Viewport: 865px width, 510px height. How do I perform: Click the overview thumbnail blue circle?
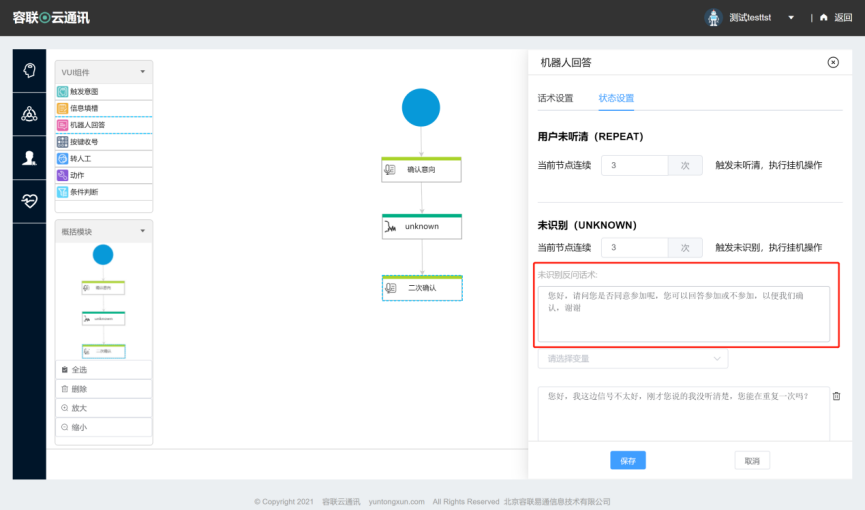pyautogui.click(x=103, y=254)
